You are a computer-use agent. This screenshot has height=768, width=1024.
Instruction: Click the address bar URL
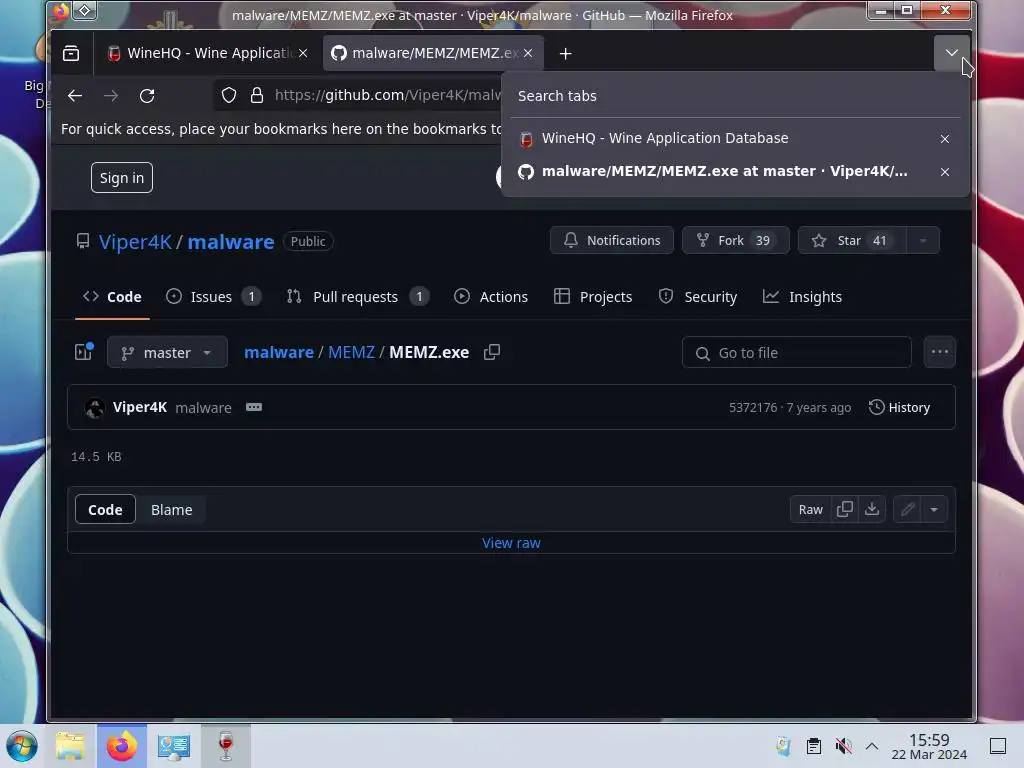pyautogui.click(x=387, y=95)
